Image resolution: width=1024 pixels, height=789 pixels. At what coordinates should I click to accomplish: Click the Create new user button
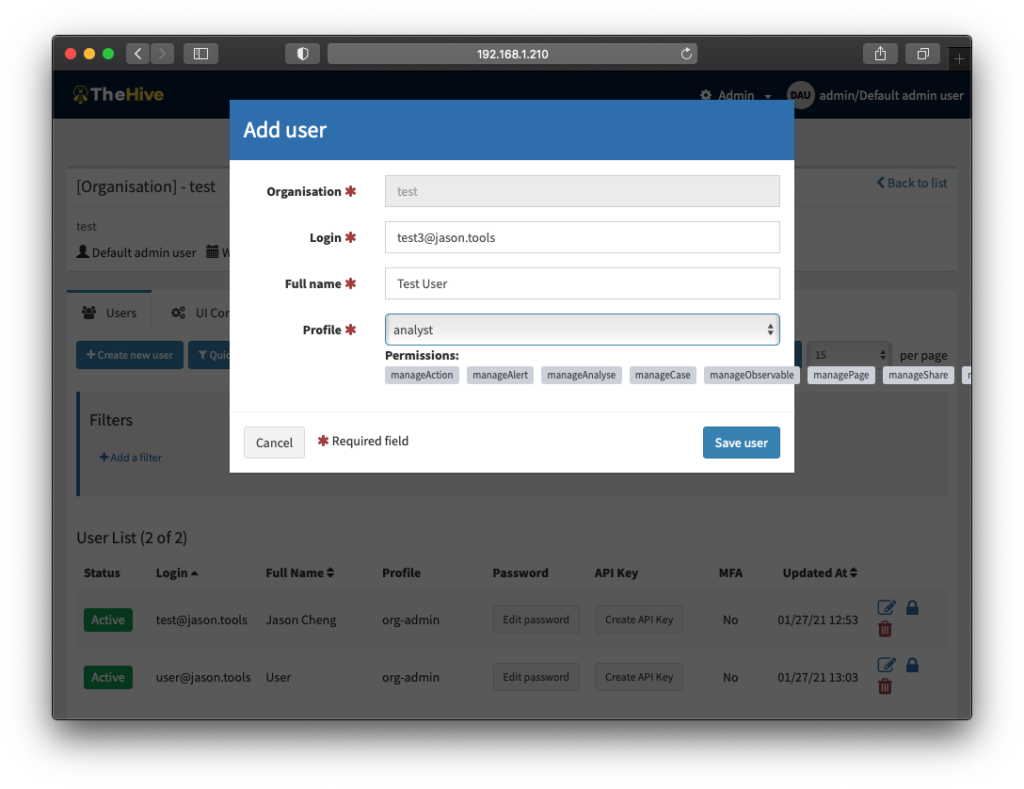130,355
